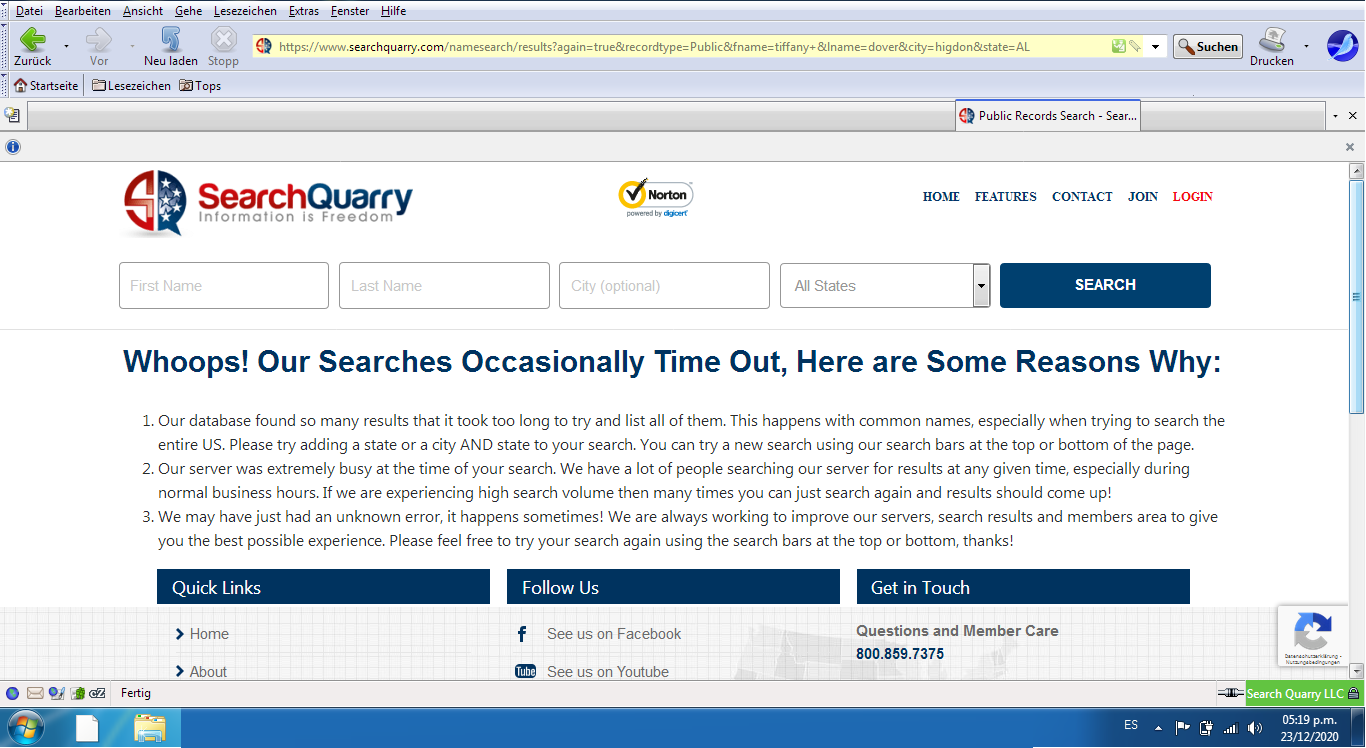Open the Zurück history dropdown arrow
The width and height of the screenshot is (1366, 748).
point(67,47)
